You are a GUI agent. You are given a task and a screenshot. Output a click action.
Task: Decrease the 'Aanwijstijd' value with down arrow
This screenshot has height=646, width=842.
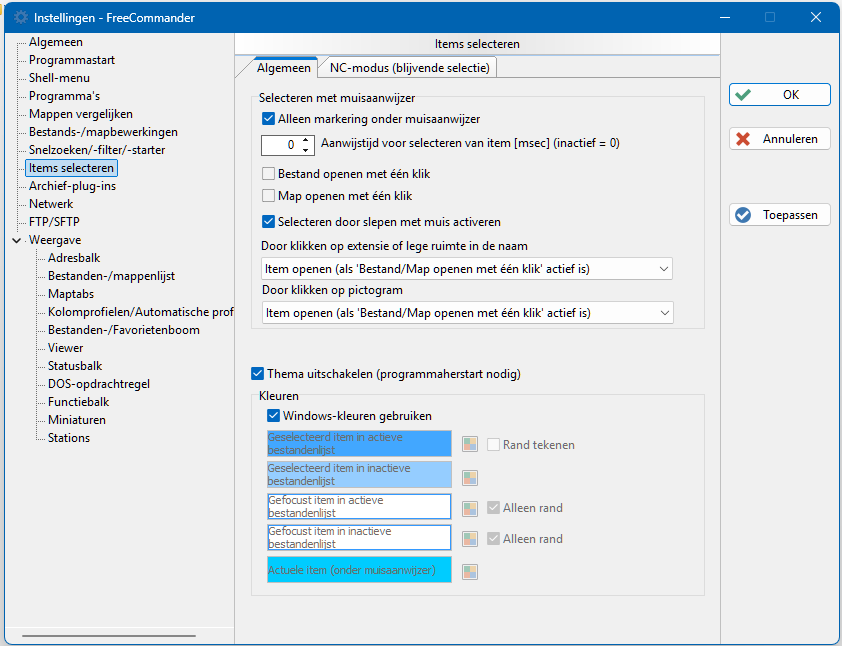(x=306, y=150)
